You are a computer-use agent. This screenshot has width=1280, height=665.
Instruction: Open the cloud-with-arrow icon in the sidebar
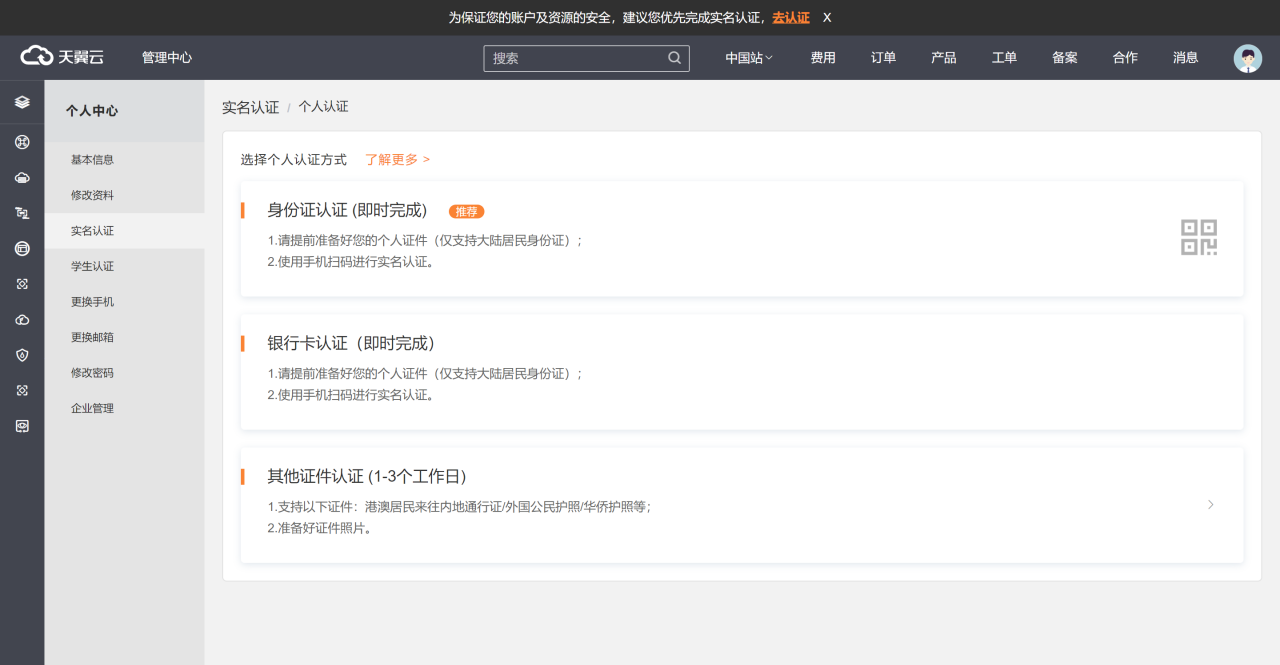click(x=22, y=319)
